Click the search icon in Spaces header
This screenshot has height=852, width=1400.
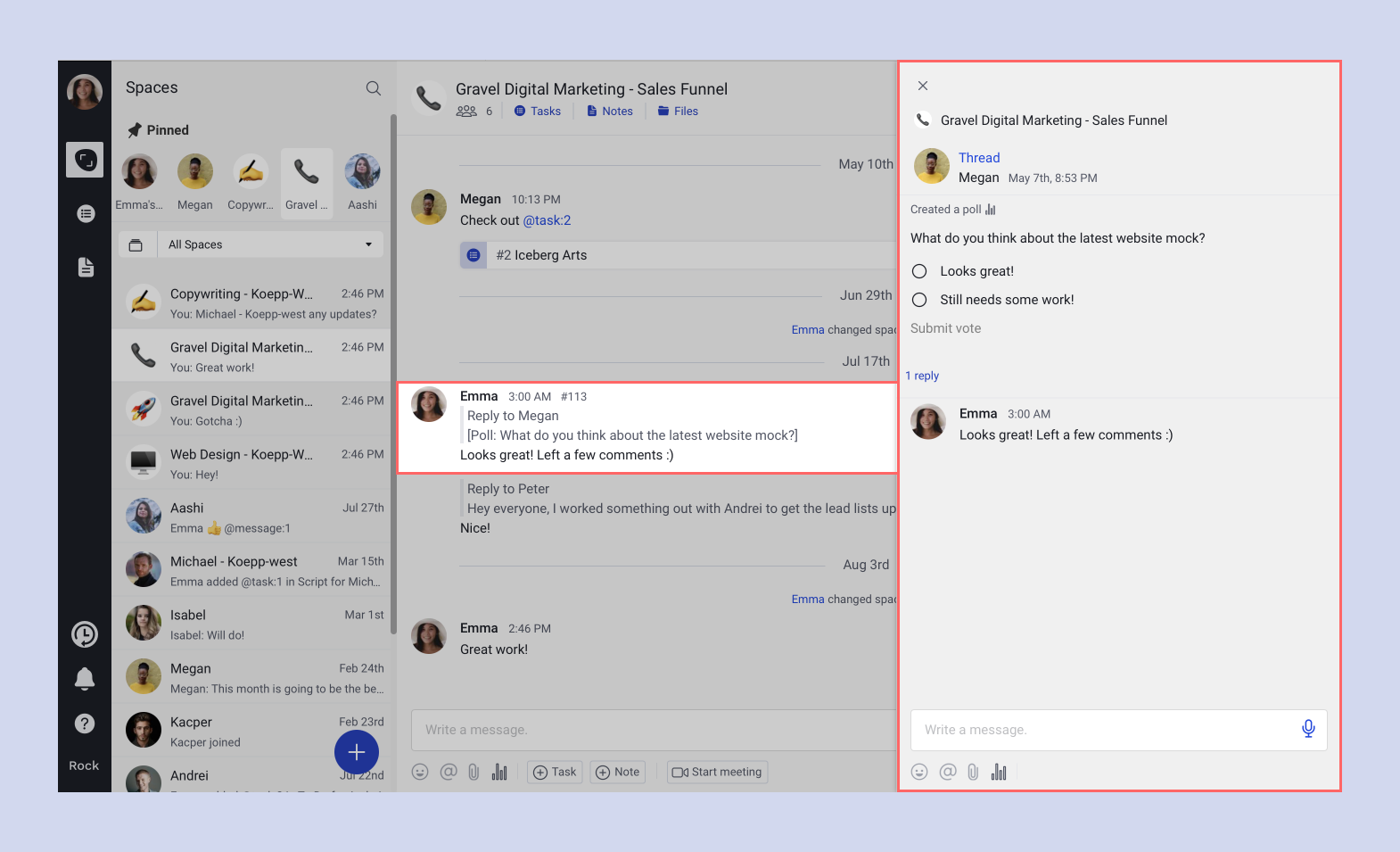[373, 88]
